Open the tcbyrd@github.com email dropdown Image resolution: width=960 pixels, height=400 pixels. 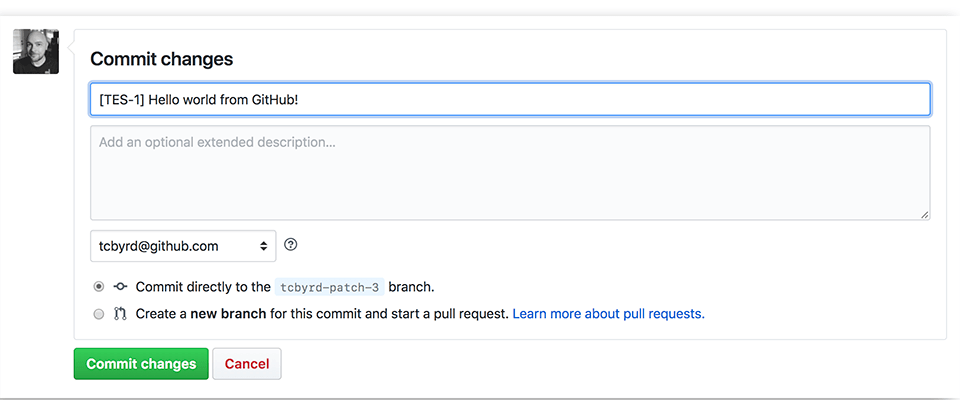click(x=182, y=246)
